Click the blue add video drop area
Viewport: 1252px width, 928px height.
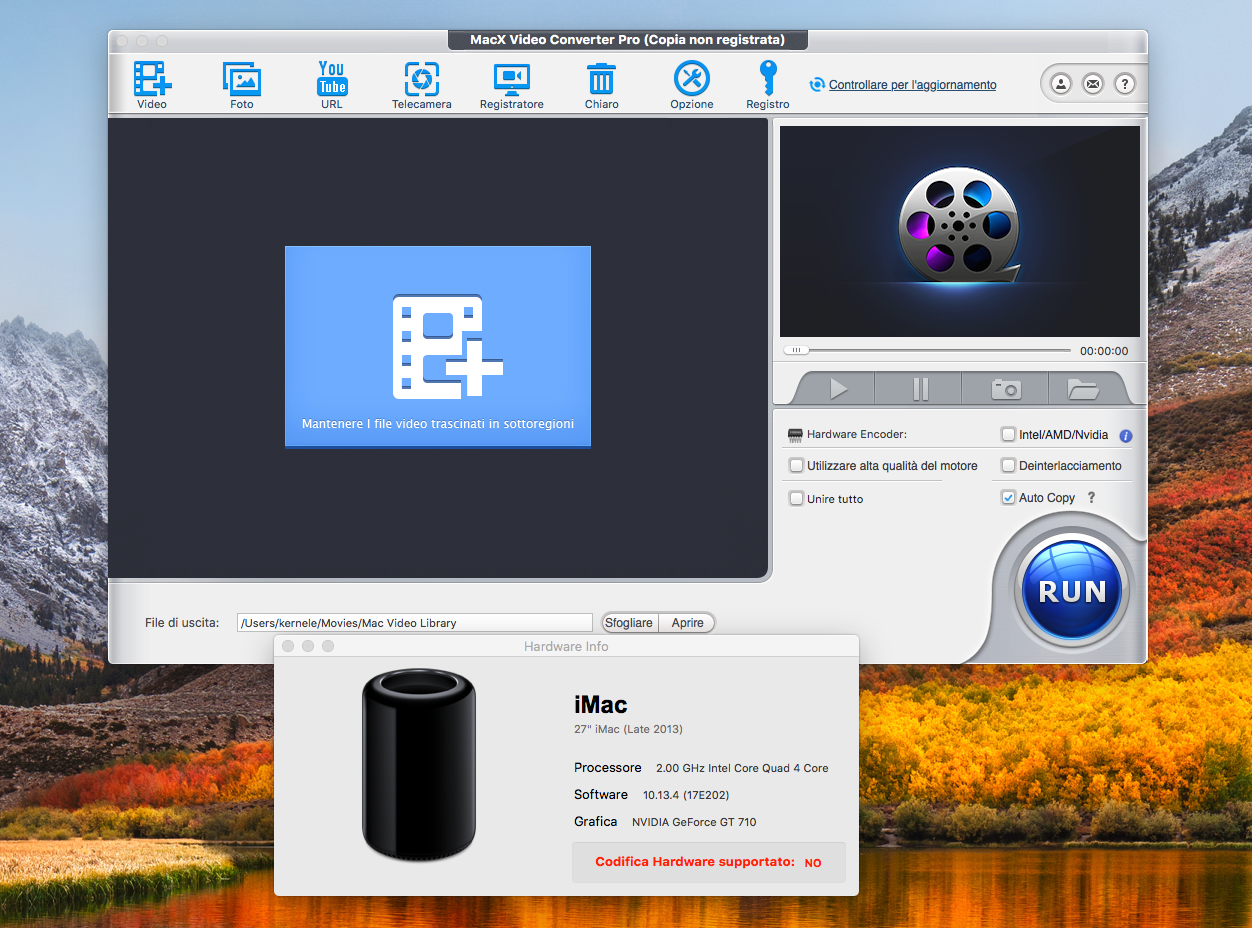point(438,346)
